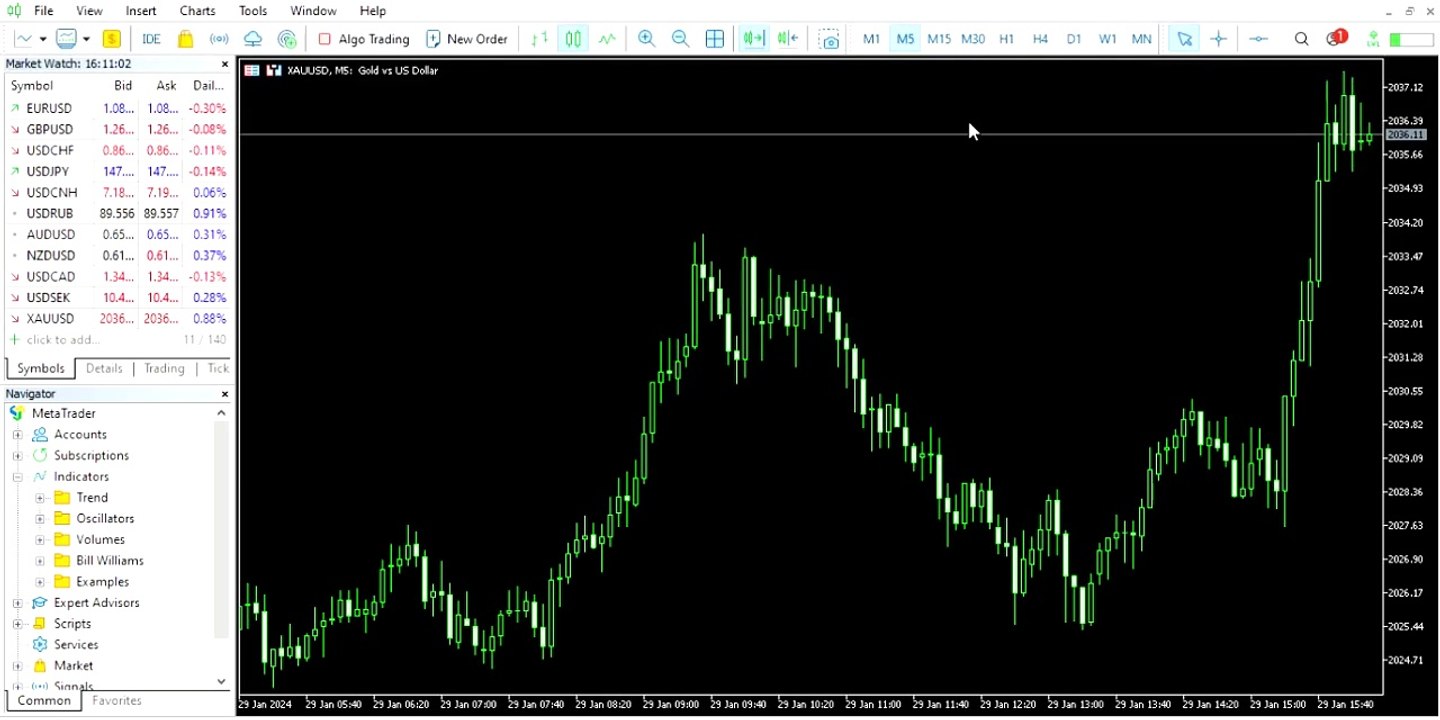The height and width of the screenshot is (720, 1440).
Task: Switch to Favorites tab in Navigator
Action: [x=117, y=701]
